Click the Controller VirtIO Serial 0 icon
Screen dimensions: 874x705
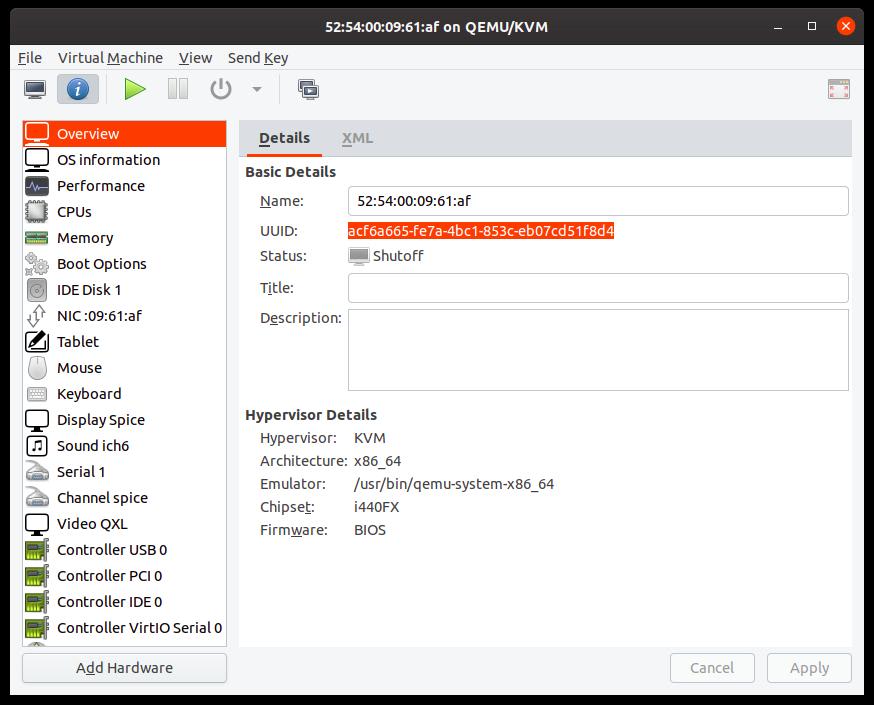pyautogui.click(x=37, y=628)
